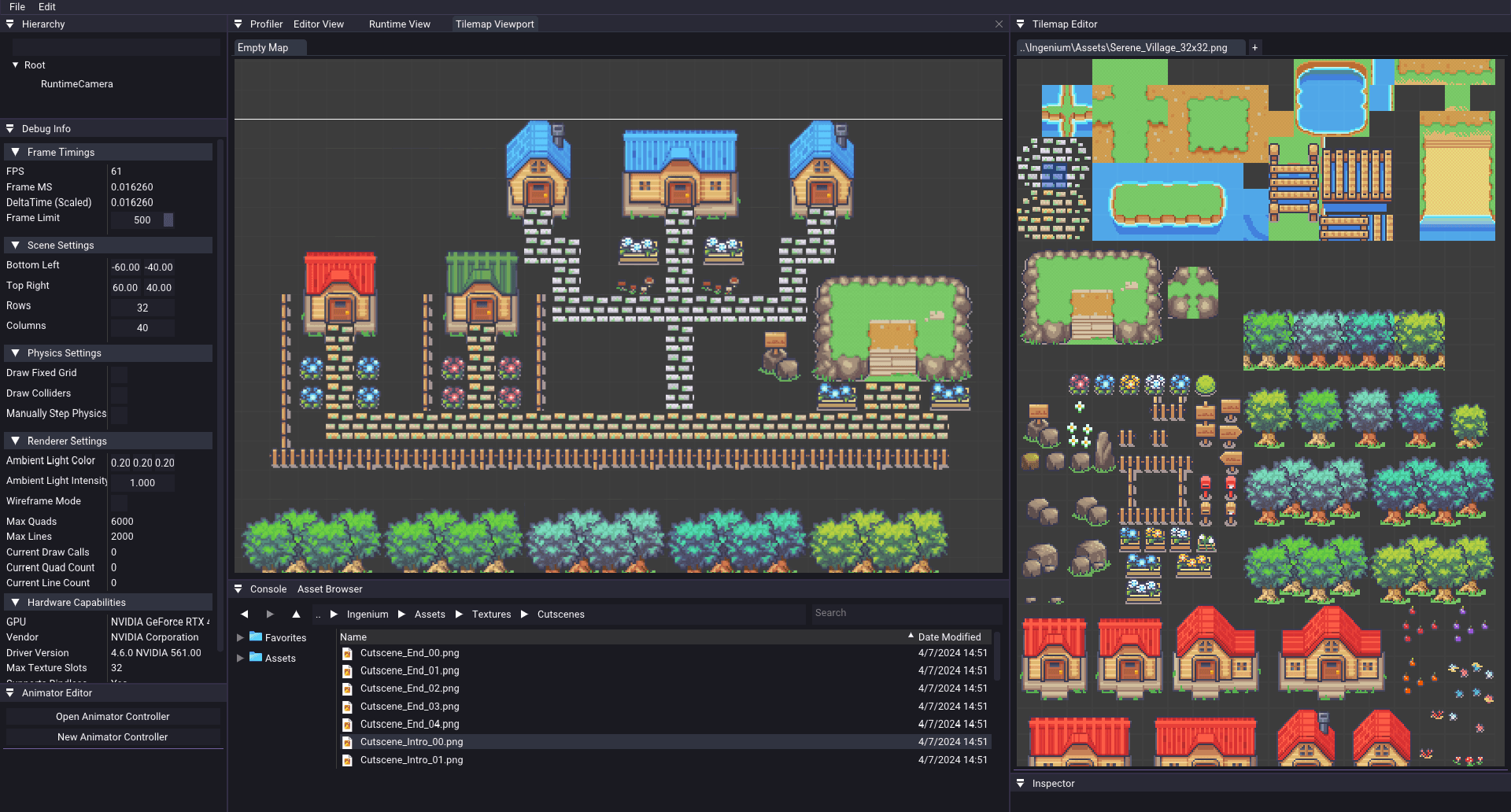Toggle Wireframe Mode
This screenshot has height=812, width=1511.
tap(119, 503)
